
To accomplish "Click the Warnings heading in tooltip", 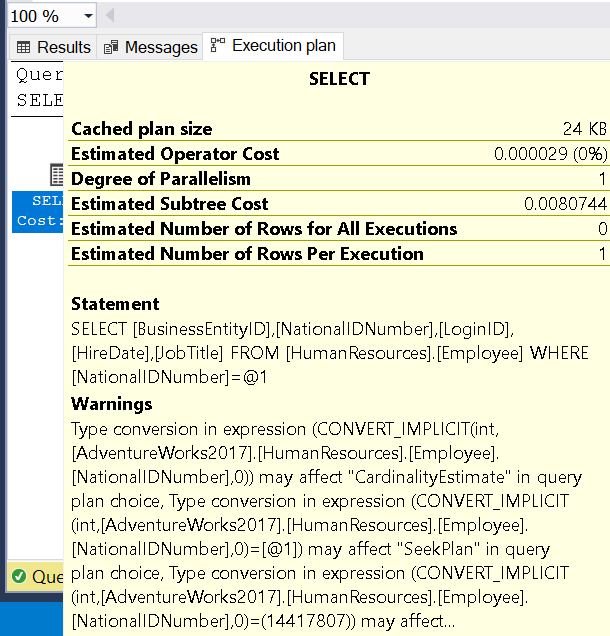I will coord(112,404).
